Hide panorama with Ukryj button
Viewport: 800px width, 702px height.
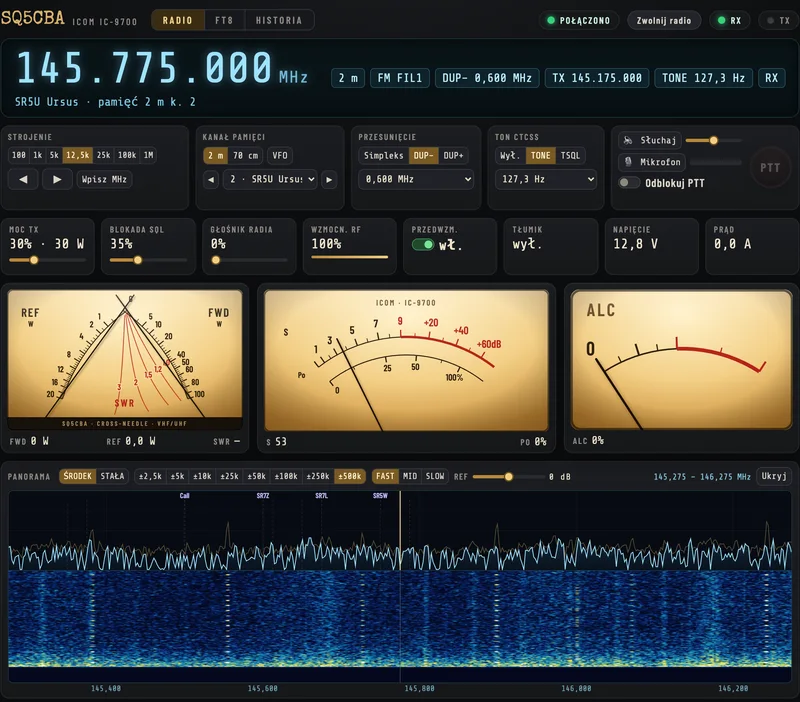click(x=773, y=476)
